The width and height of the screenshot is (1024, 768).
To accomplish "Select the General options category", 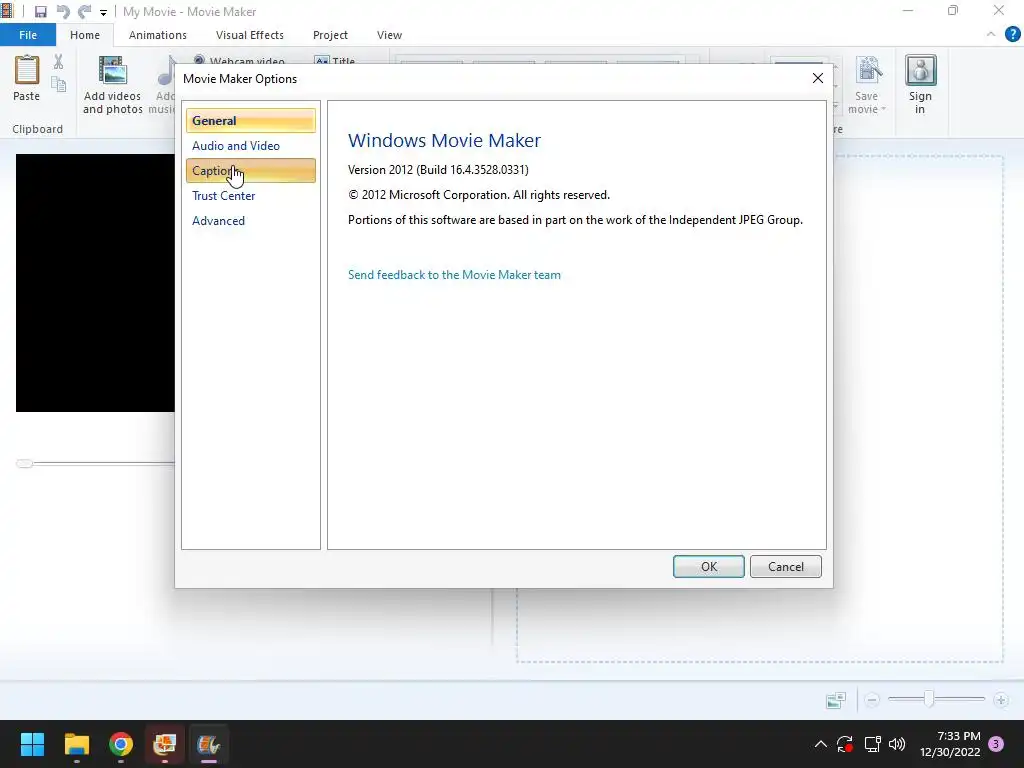I will (x=251, y=121).
